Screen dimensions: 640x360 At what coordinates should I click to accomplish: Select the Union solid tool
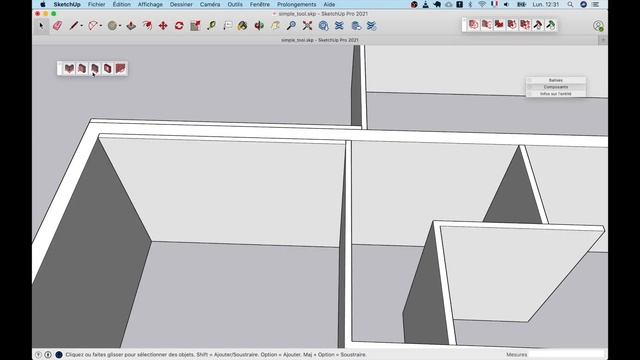pos(499,24)
